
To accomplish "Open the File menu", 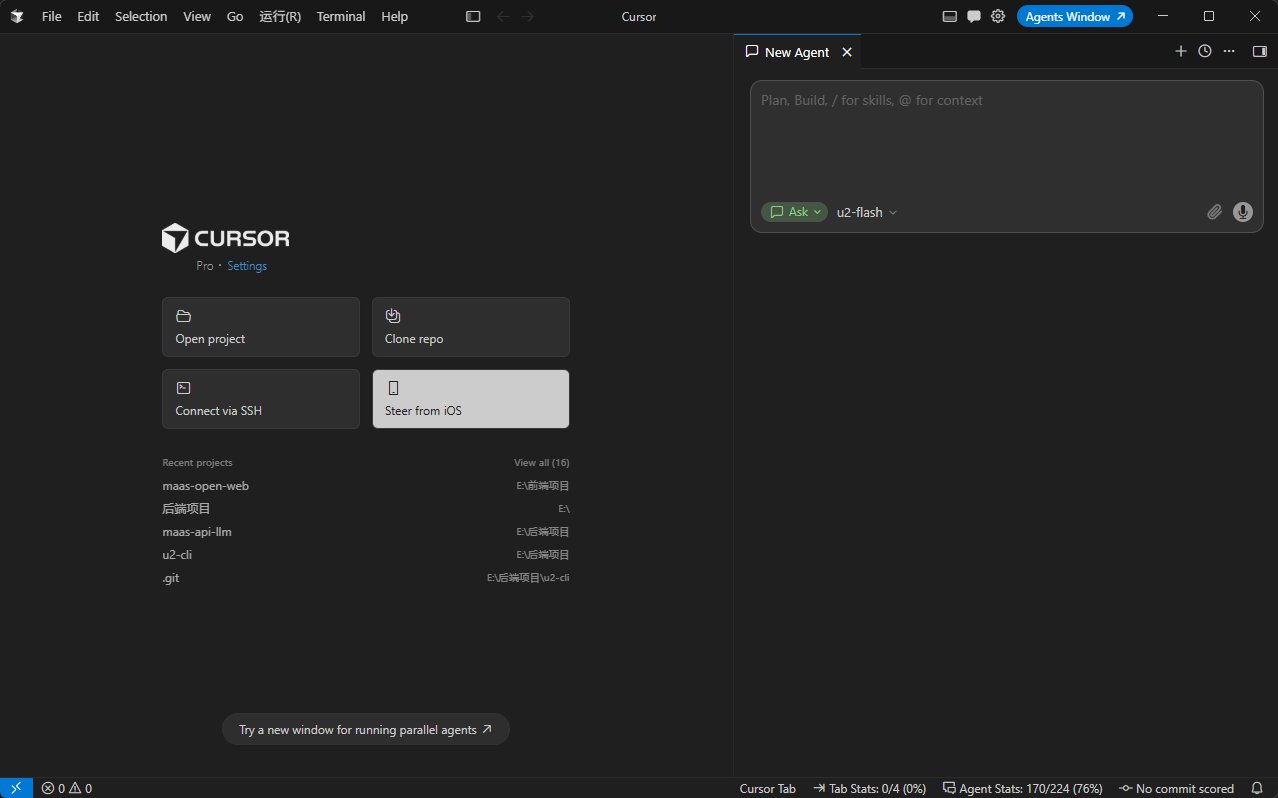I will [x=52, y=16].
